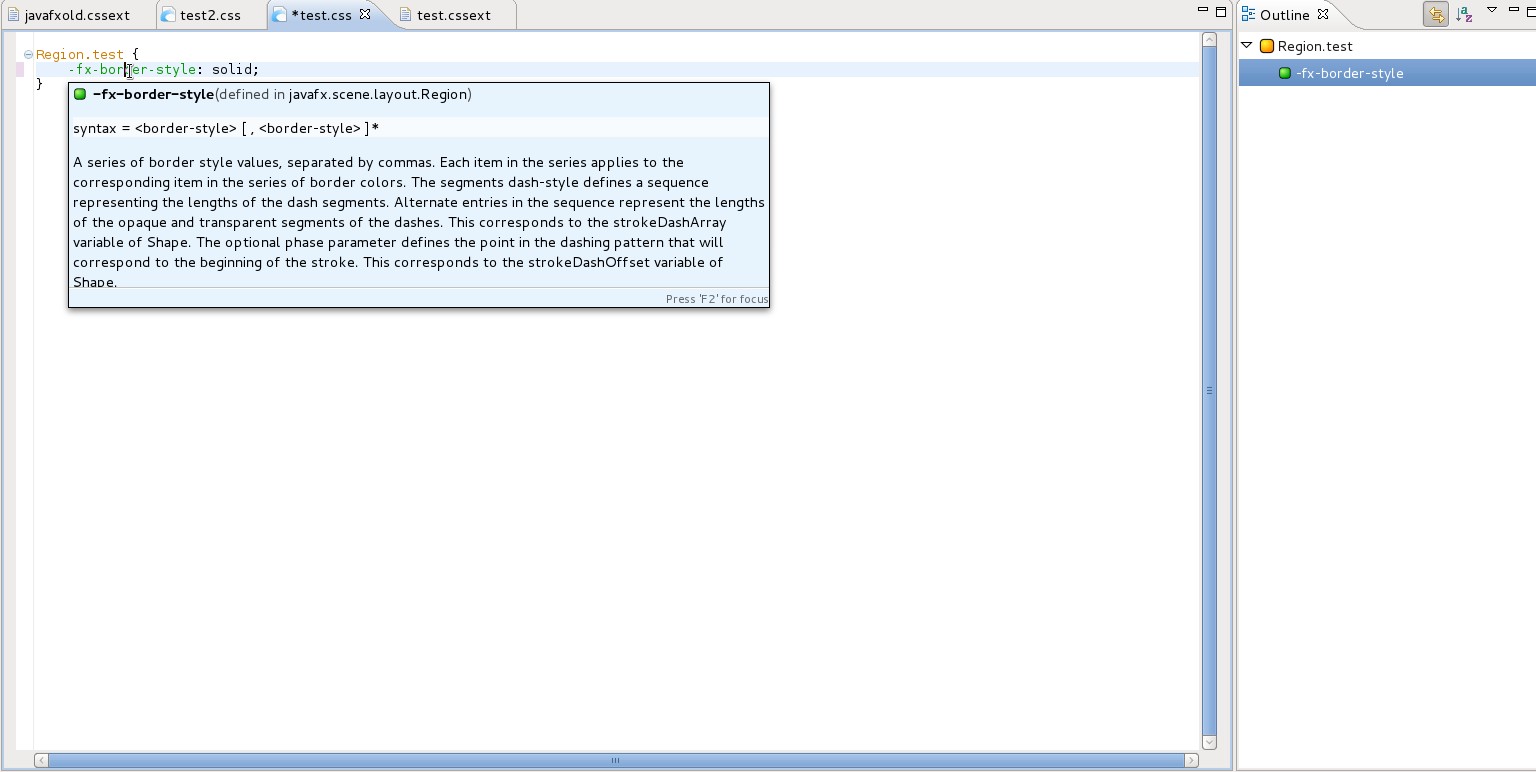Minimize the editor area
This screenshot has width=1536, height=772.
[1203, 10]
